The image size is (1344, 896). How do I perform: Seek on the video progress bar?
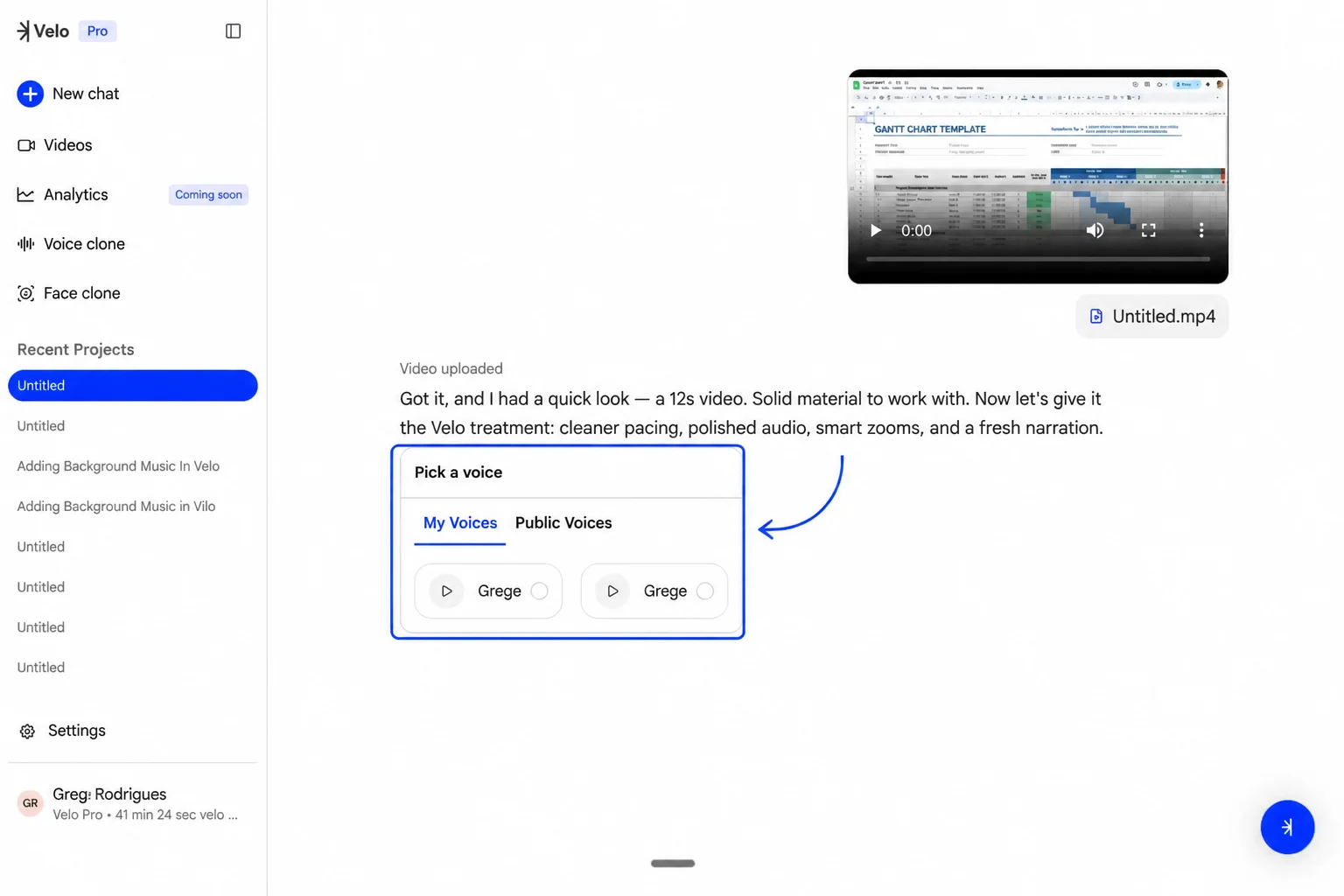coord(1038,260)
